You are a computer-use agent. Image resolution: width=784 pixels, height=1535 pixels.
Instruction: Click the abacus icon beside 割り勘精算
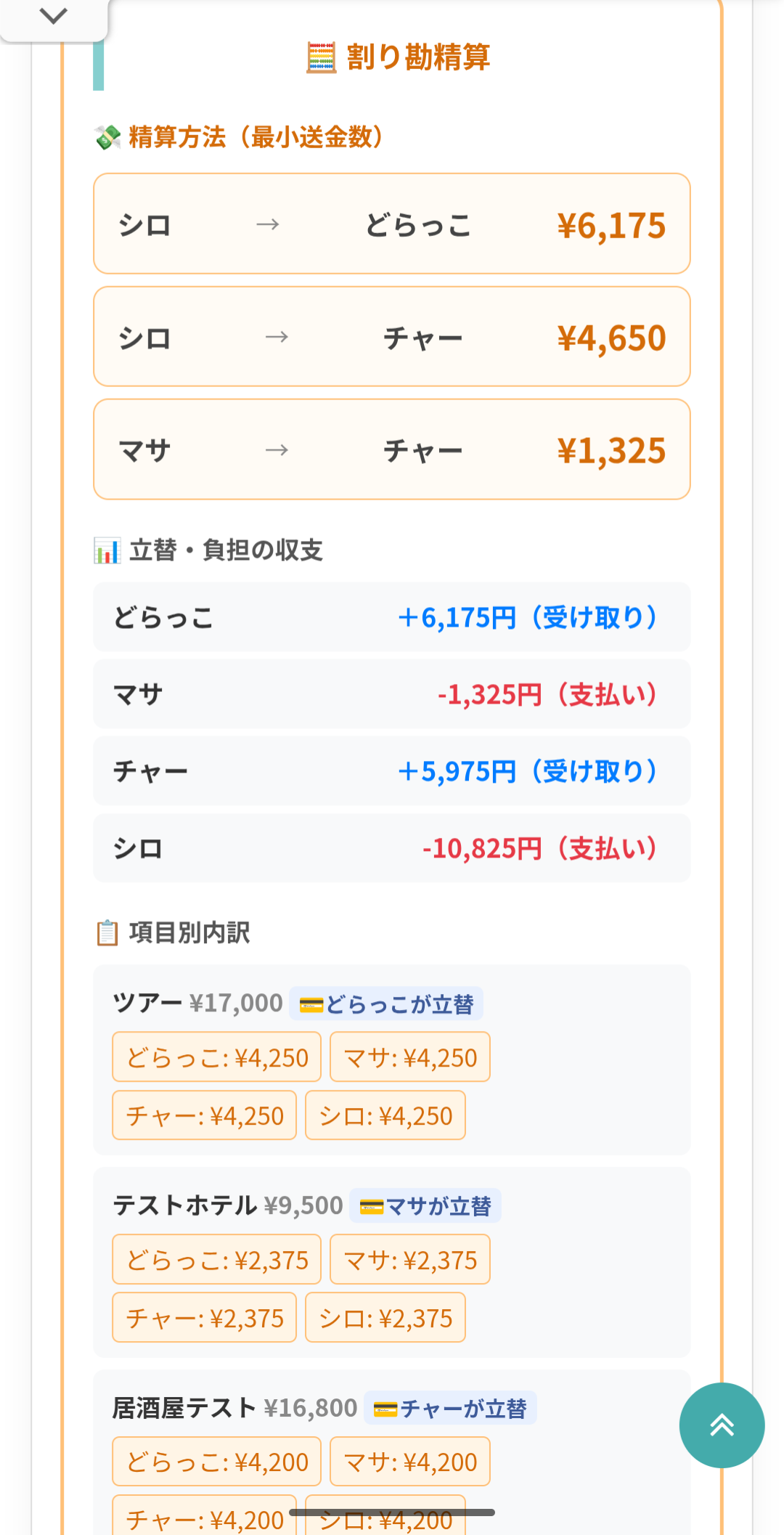321,57
